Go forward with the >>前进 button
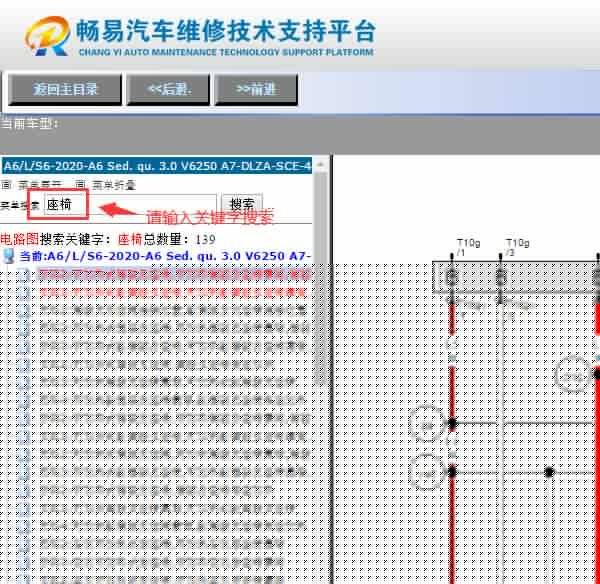 point(256,90)
